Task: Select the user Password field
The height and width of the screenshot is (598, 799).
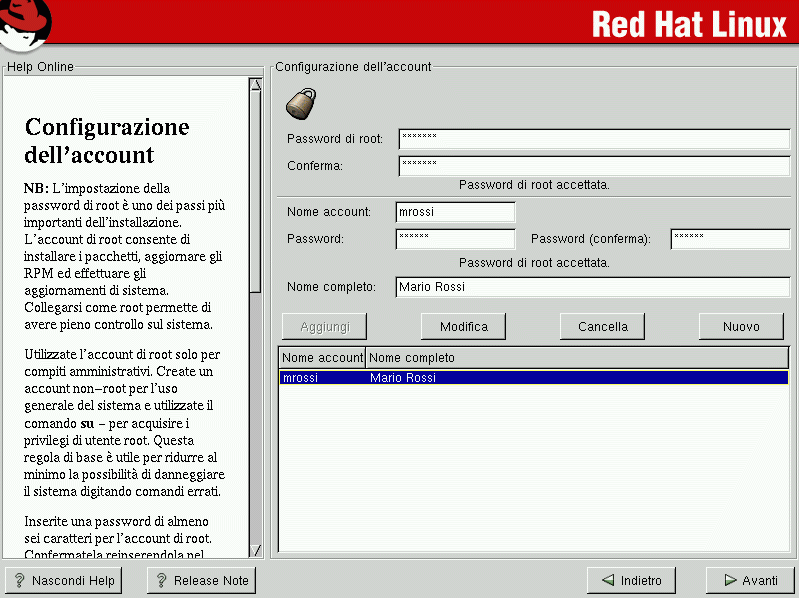Action: 455,239
